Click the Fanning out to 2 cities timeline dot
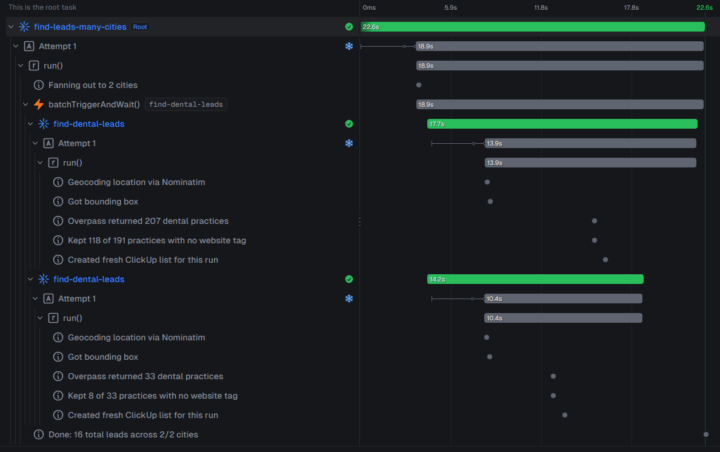 click(418, 85)
